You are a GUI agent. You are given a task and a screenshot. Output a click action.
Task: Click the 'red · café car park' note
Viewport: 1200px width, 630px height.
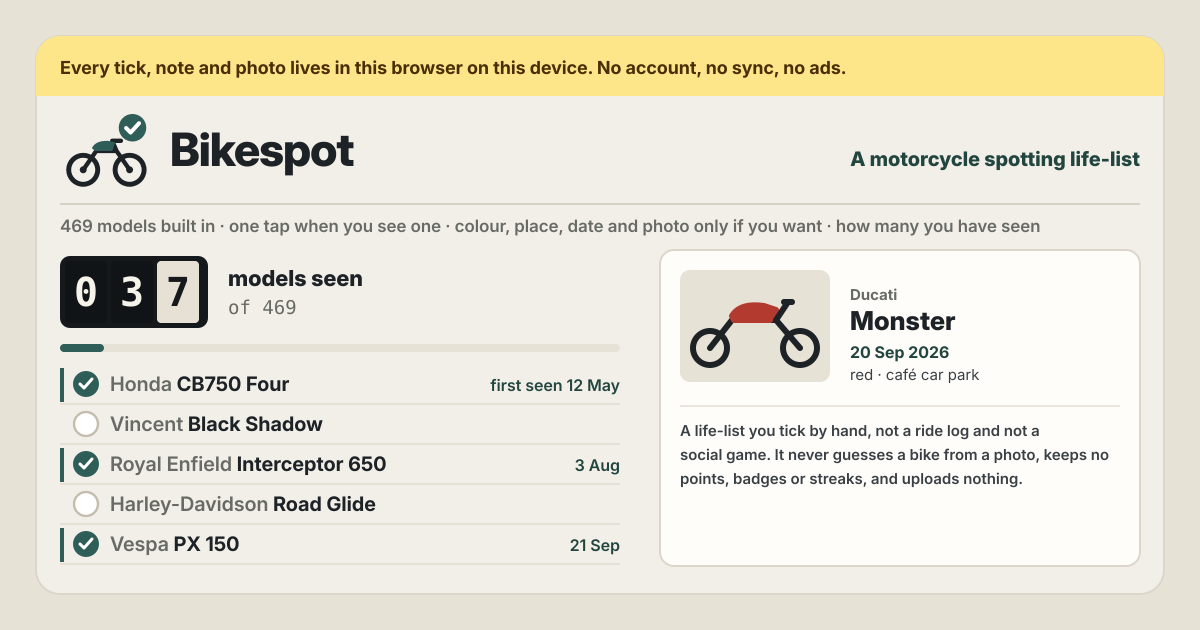[914, 375]
